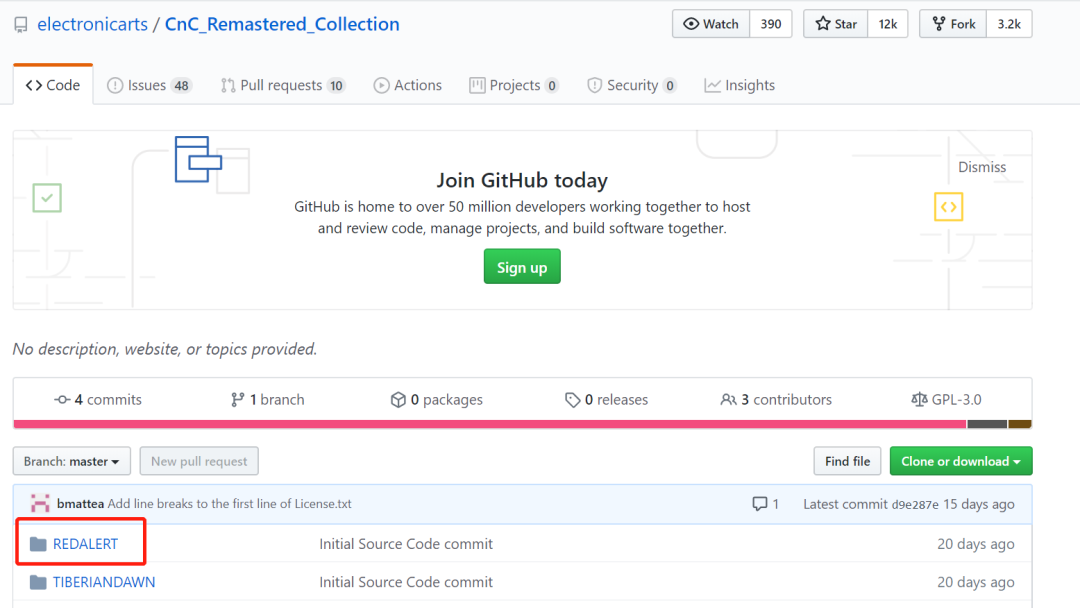Image resolution: width=1080 pixels, height=608 pixels.
Task: Watch this repository
Action: (710, 24)
